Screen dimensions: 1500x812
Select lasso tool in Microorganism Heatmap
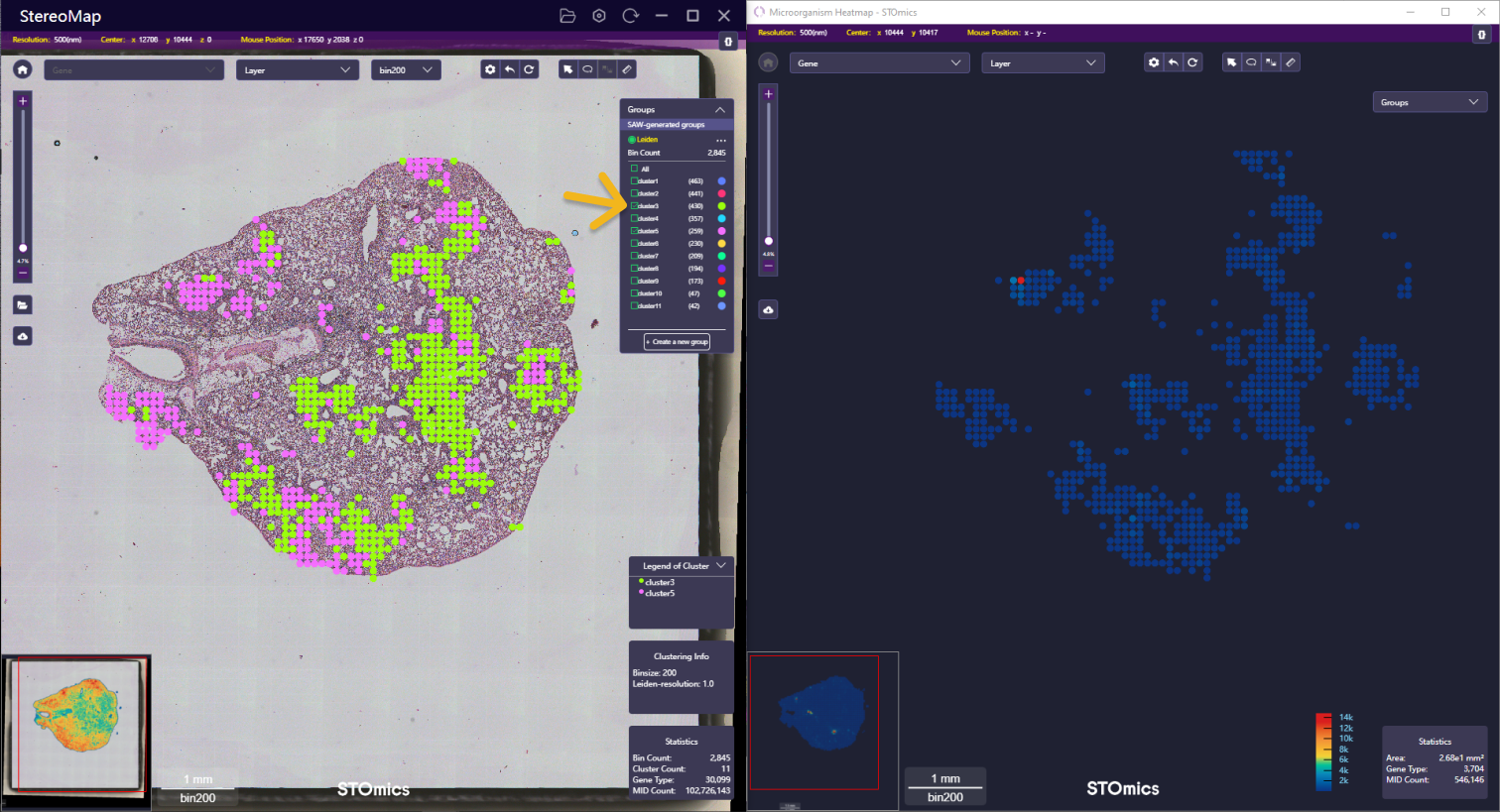[1251, 62]
